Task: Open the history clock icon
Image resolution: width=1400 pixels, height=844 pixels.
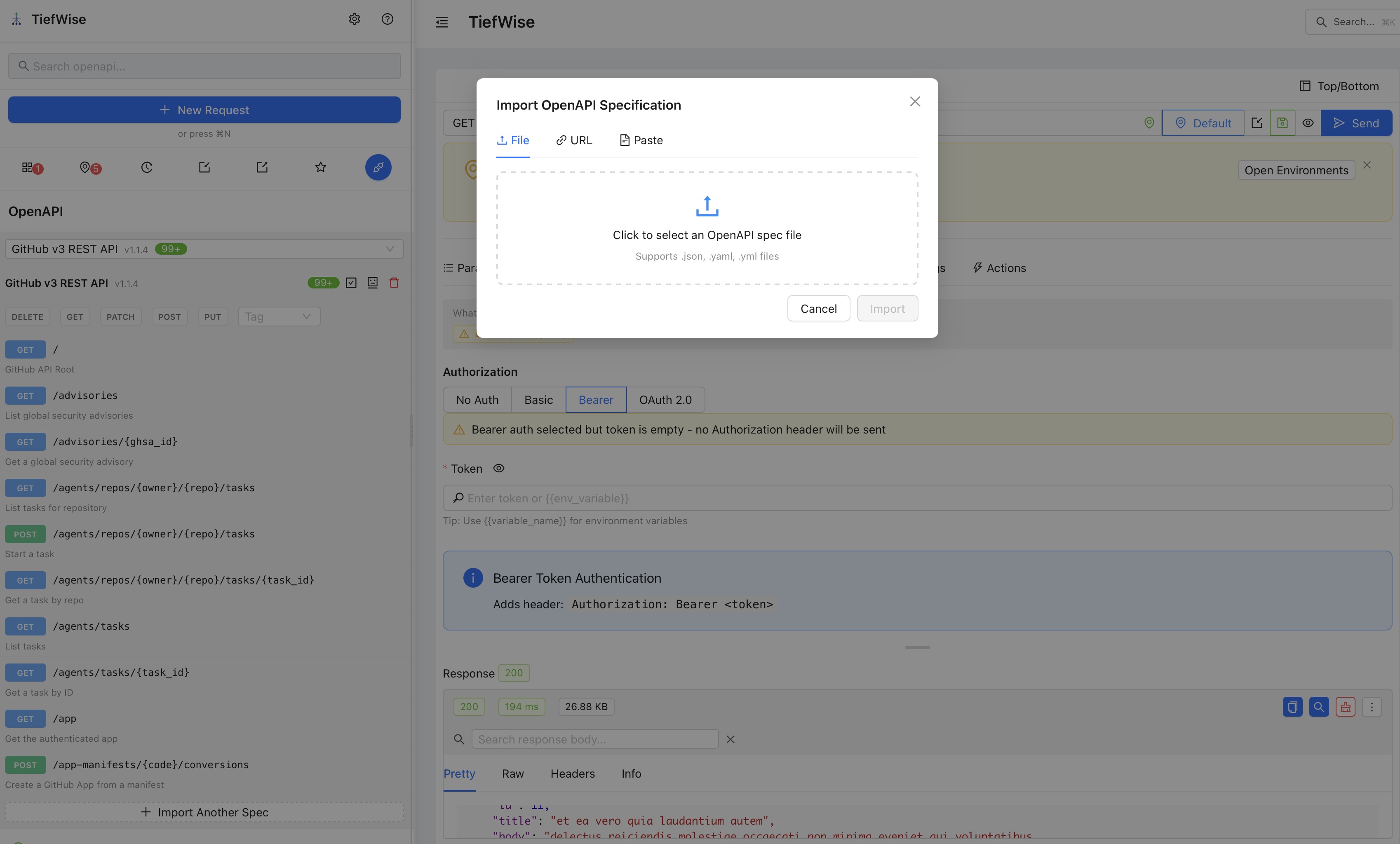Action: click(147, 167)
